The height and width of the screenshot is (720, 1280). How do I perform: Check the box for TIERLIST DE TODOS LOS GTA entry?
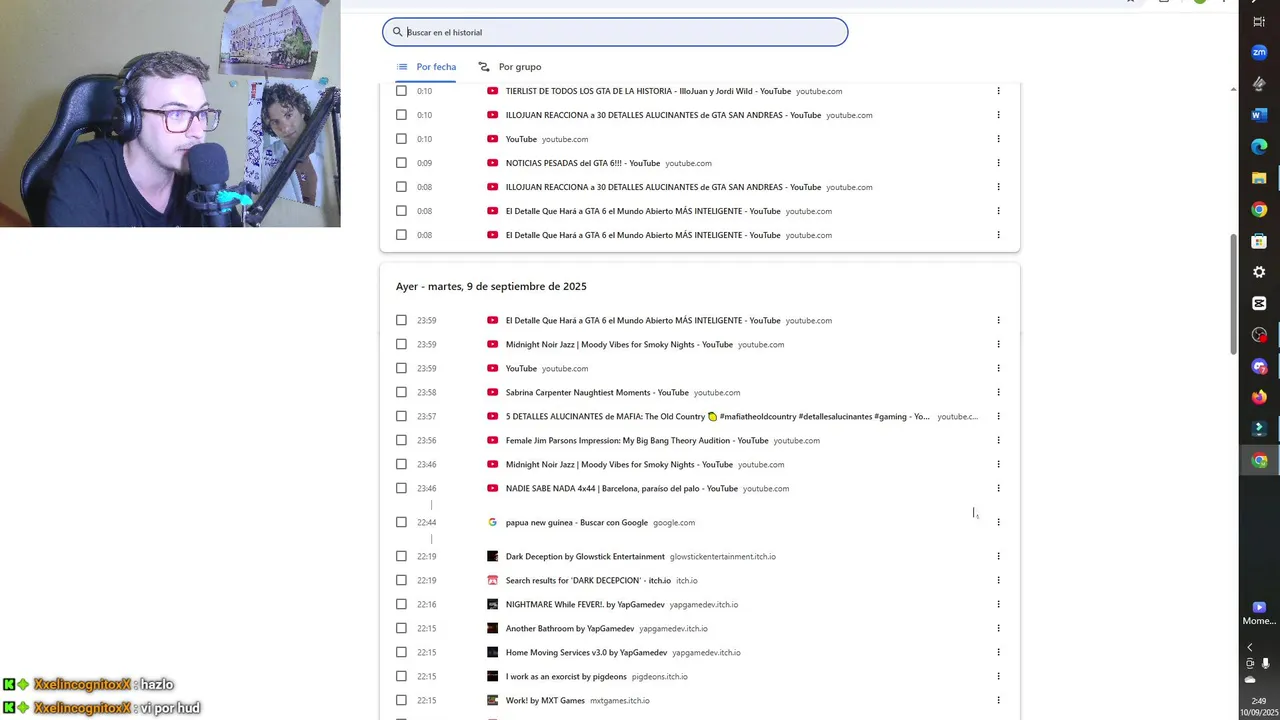[401, 91]
